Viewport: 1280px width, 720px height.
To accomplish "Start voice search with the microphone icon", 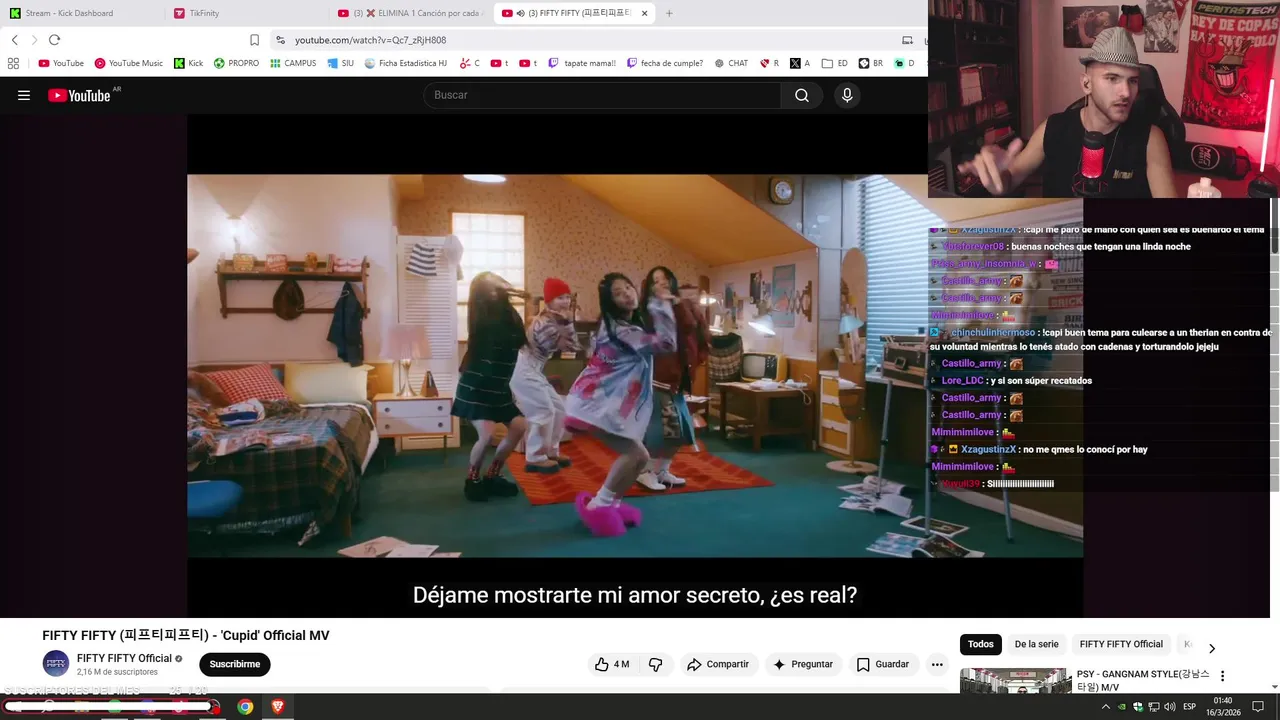I will (x=847, y=95).
